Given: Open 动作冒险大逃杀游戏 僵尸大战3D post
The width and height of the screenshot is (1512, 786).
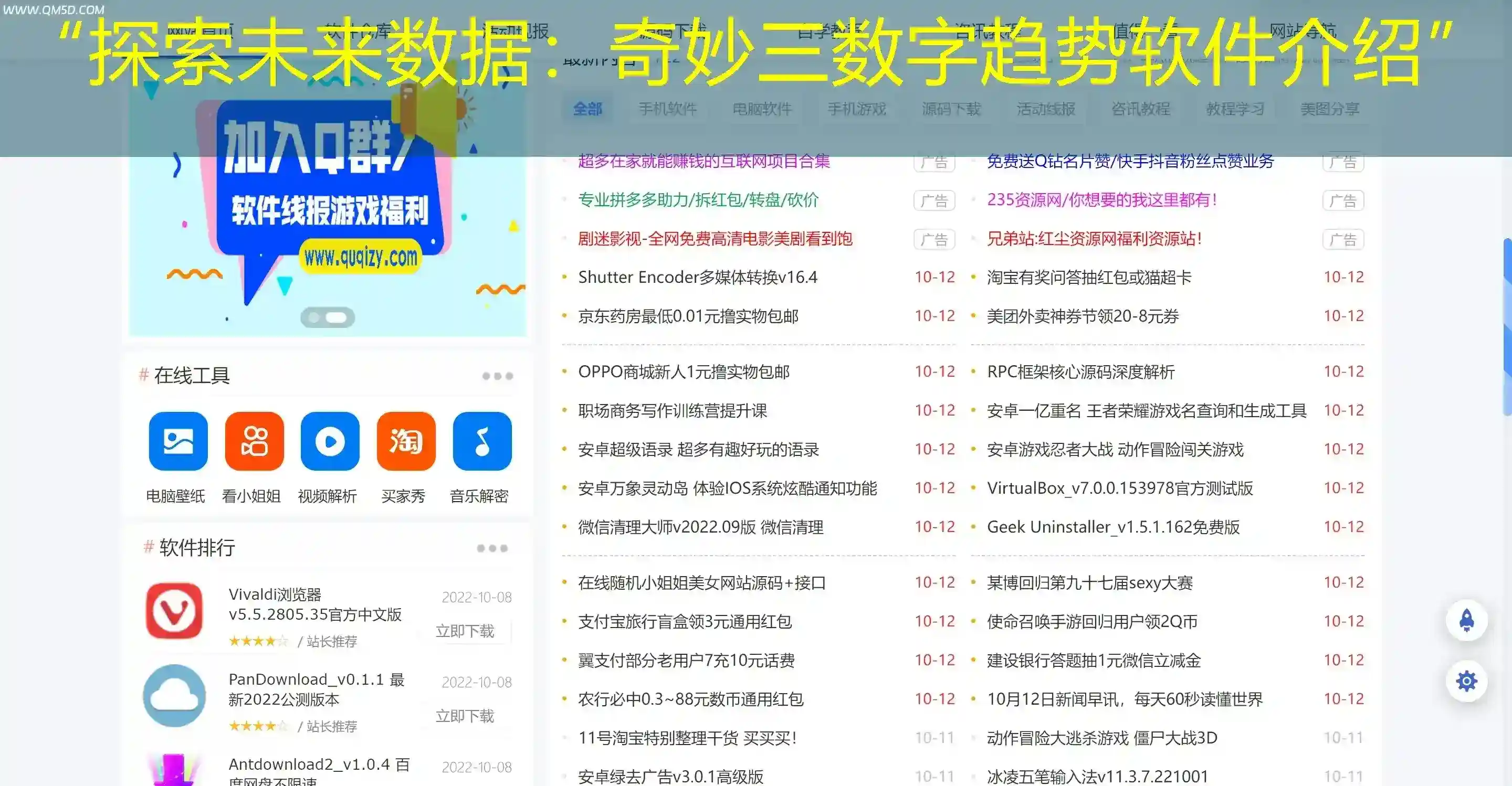Looking at the screenshot, I should (x=1102, y=738).
